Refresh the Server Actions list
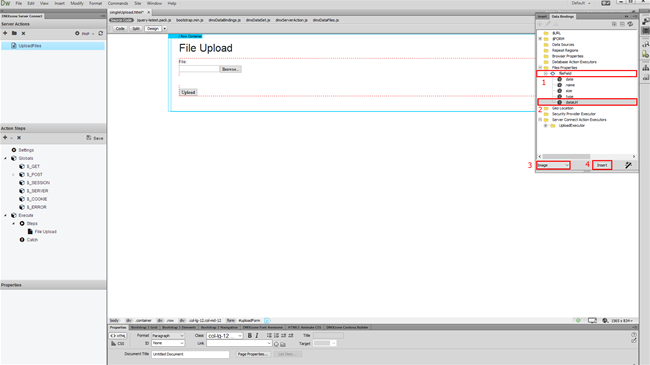 click(x=100, y=33)
